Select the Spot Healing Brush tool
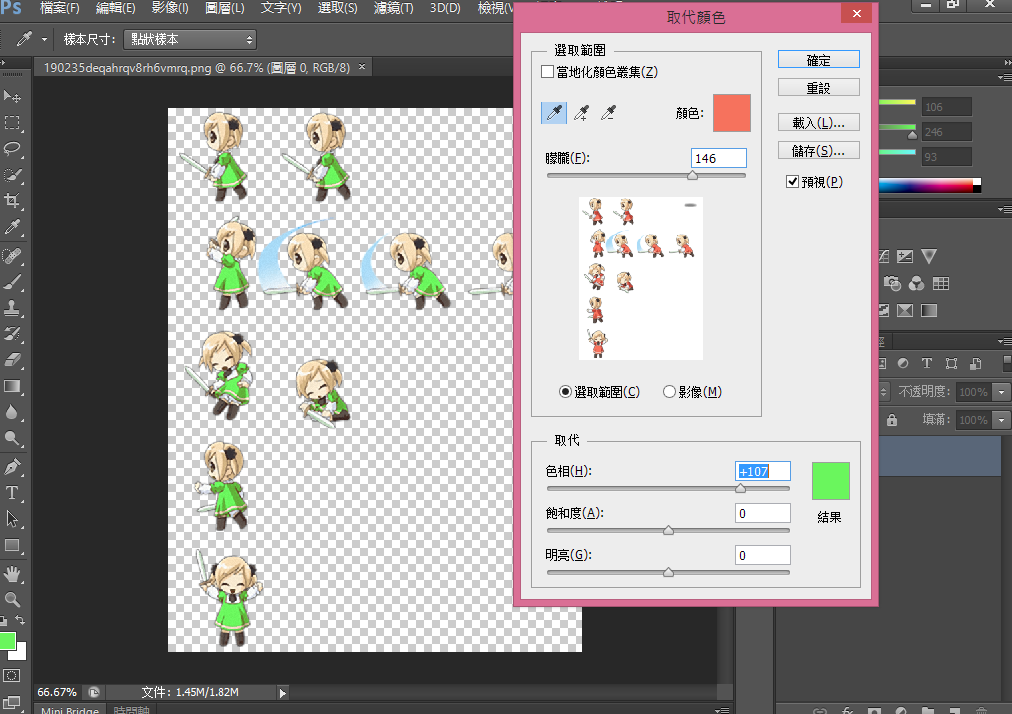This screenshot has width=1012, height=714. click(x=12, y=256)
